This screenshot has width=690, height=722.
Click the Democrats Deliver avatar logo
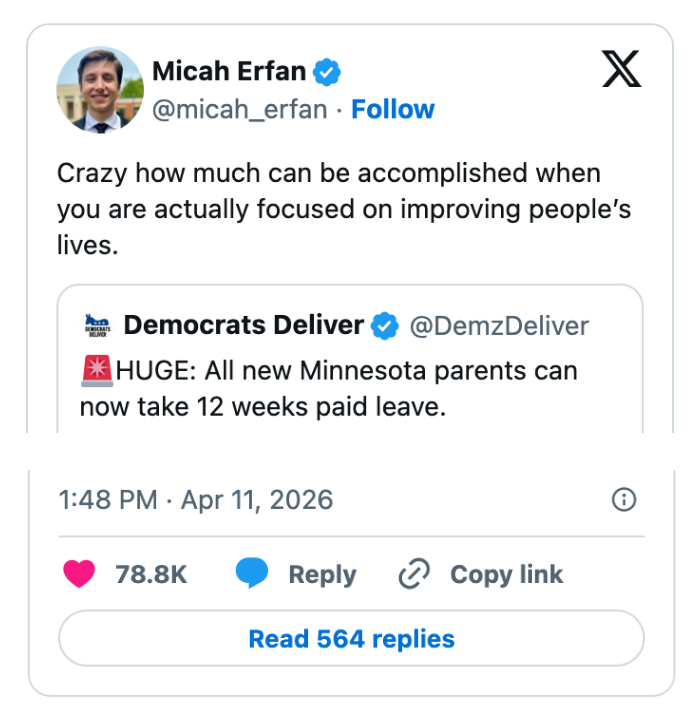pyautogui.click(x=97, y=326)
